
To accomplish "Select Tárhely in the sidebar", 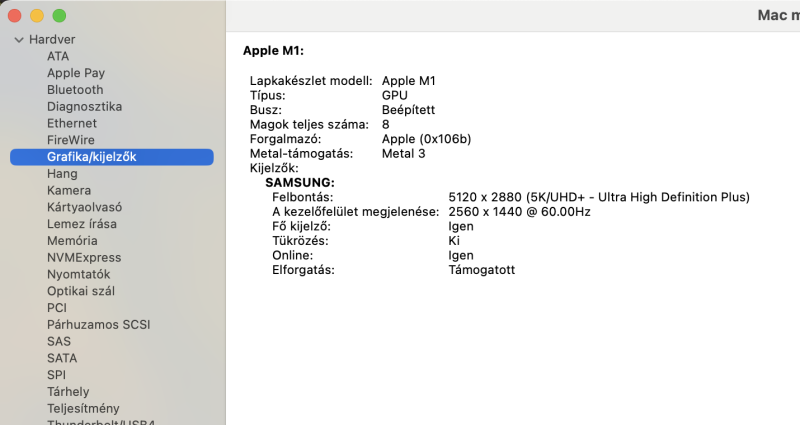I will (68, 392).
